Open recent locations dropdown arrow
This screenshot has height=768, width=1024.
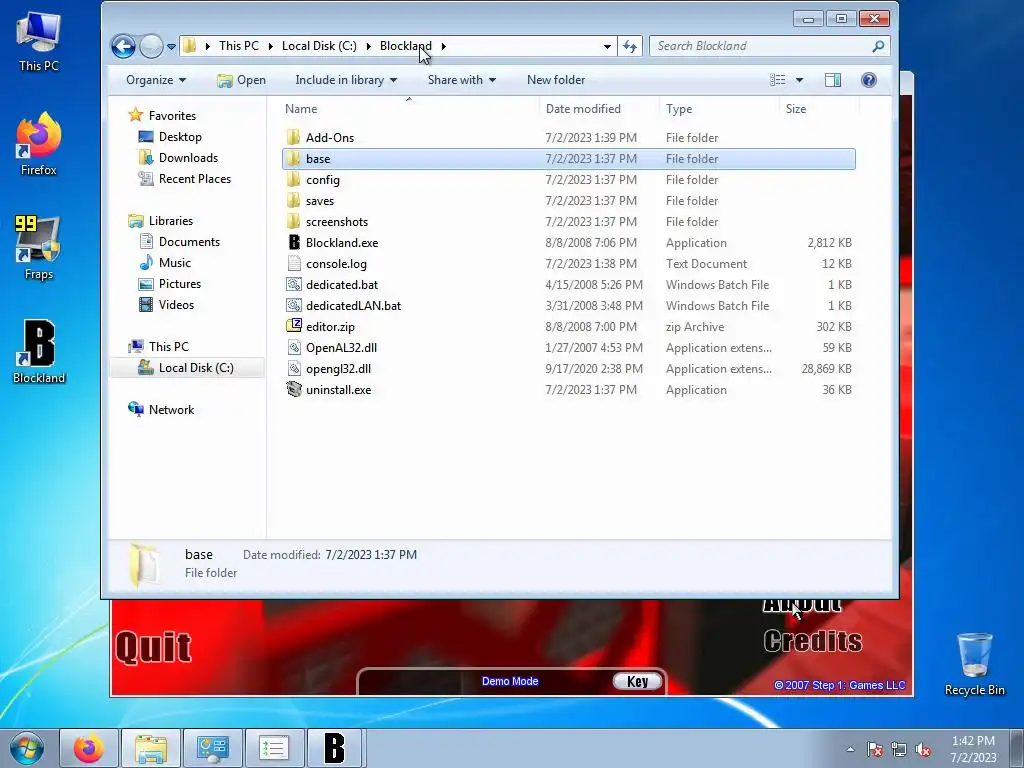coord(171,47)
